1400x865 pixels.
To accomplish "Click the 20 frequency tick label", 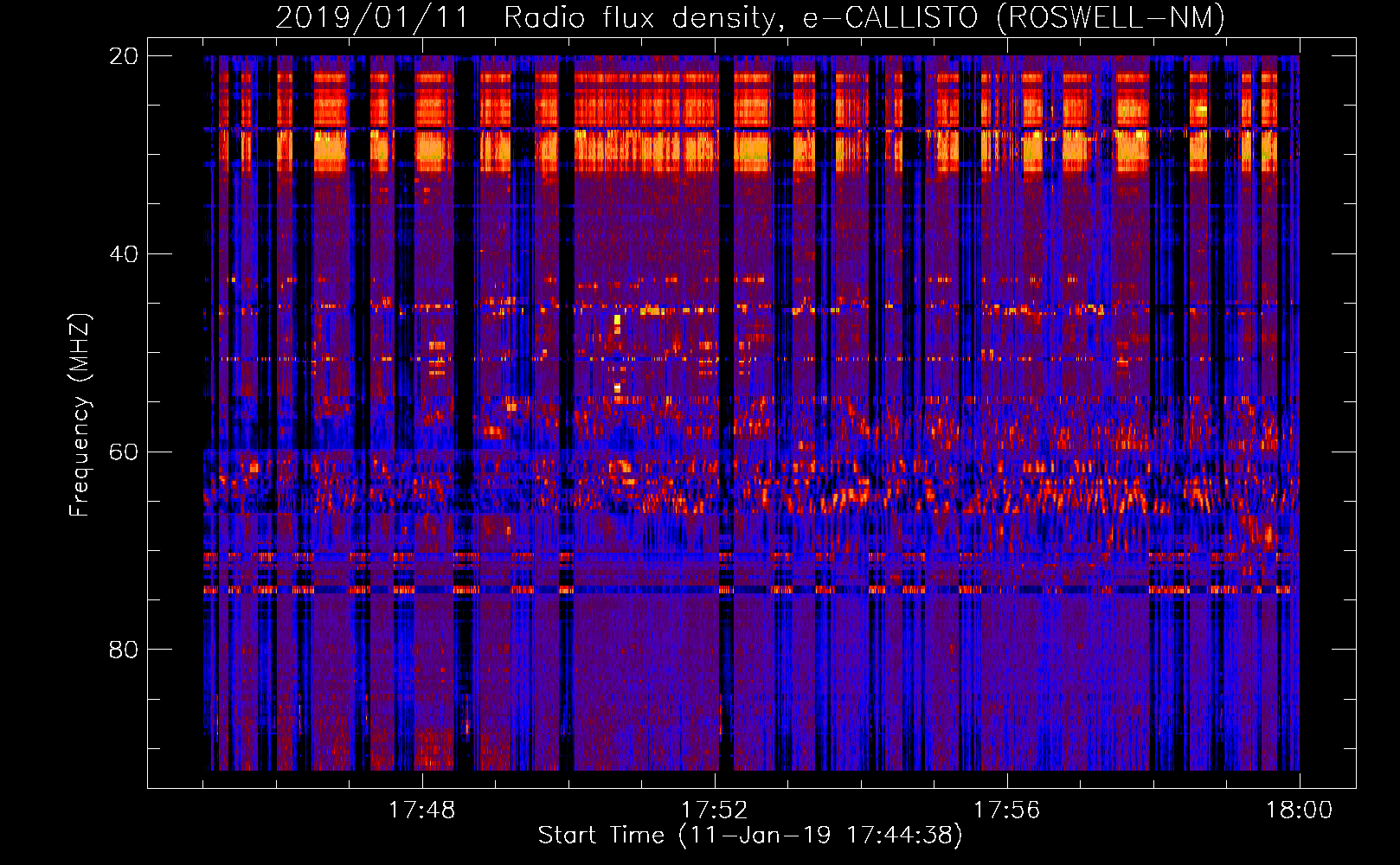I will click(x=123, y=56).
